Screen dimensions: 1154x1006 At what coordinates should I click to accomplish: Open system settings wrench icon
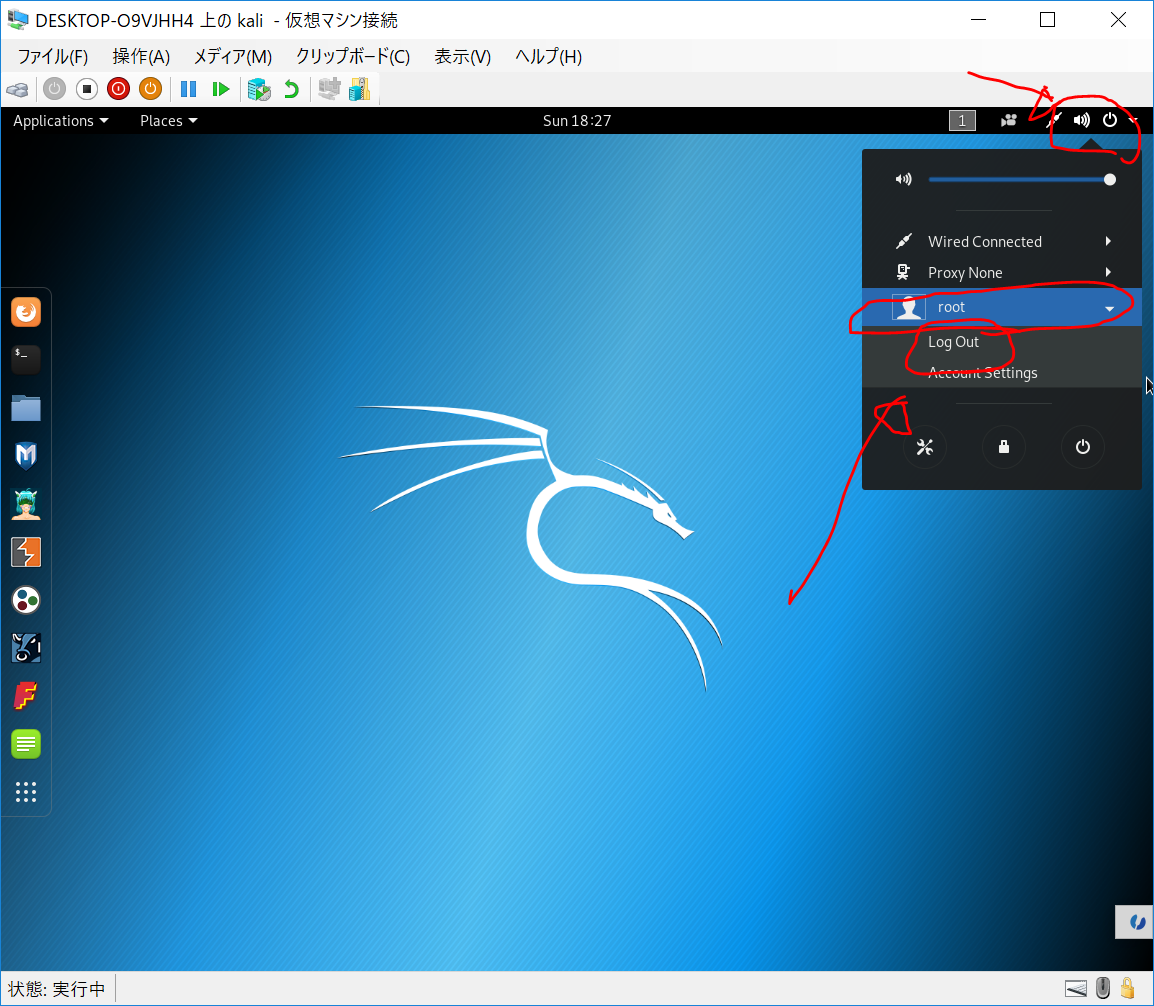(925, 448)
